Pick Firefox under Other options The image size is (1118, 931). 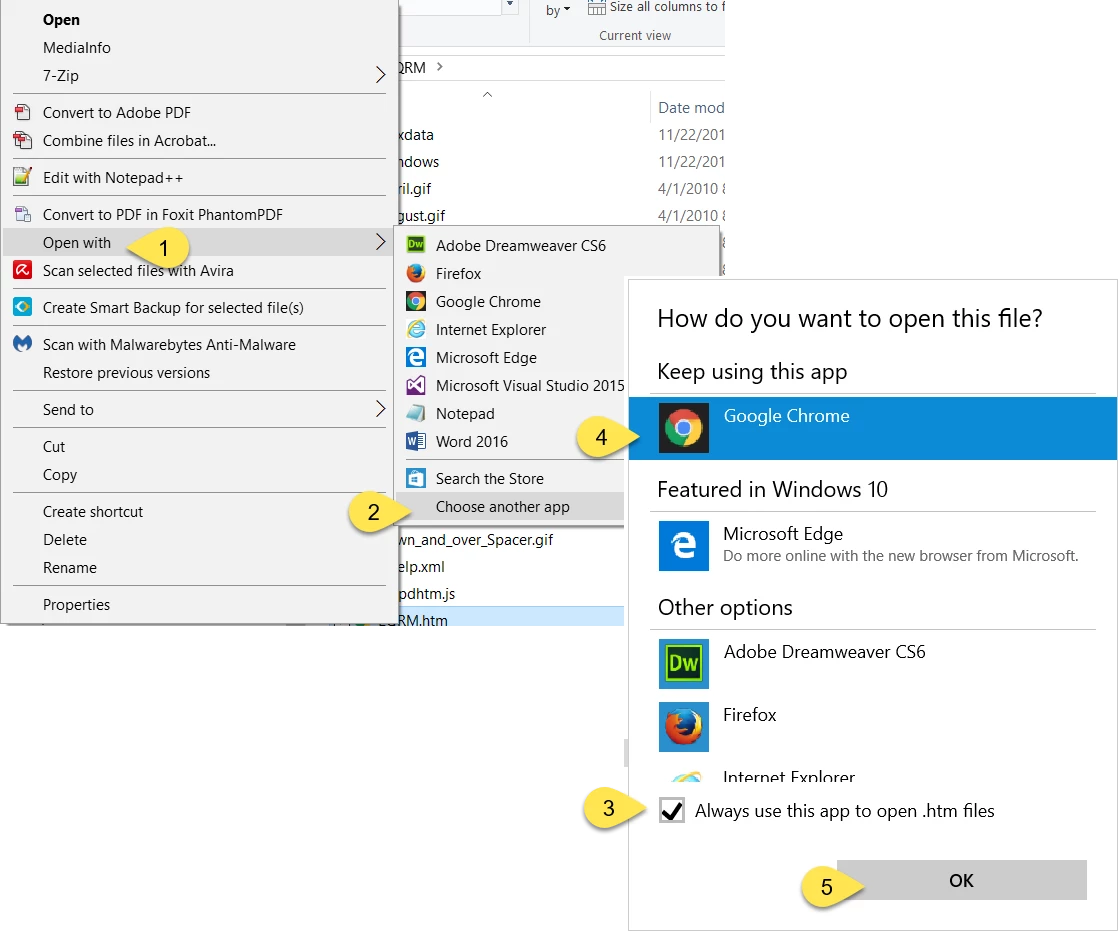(x=749, y=715)
